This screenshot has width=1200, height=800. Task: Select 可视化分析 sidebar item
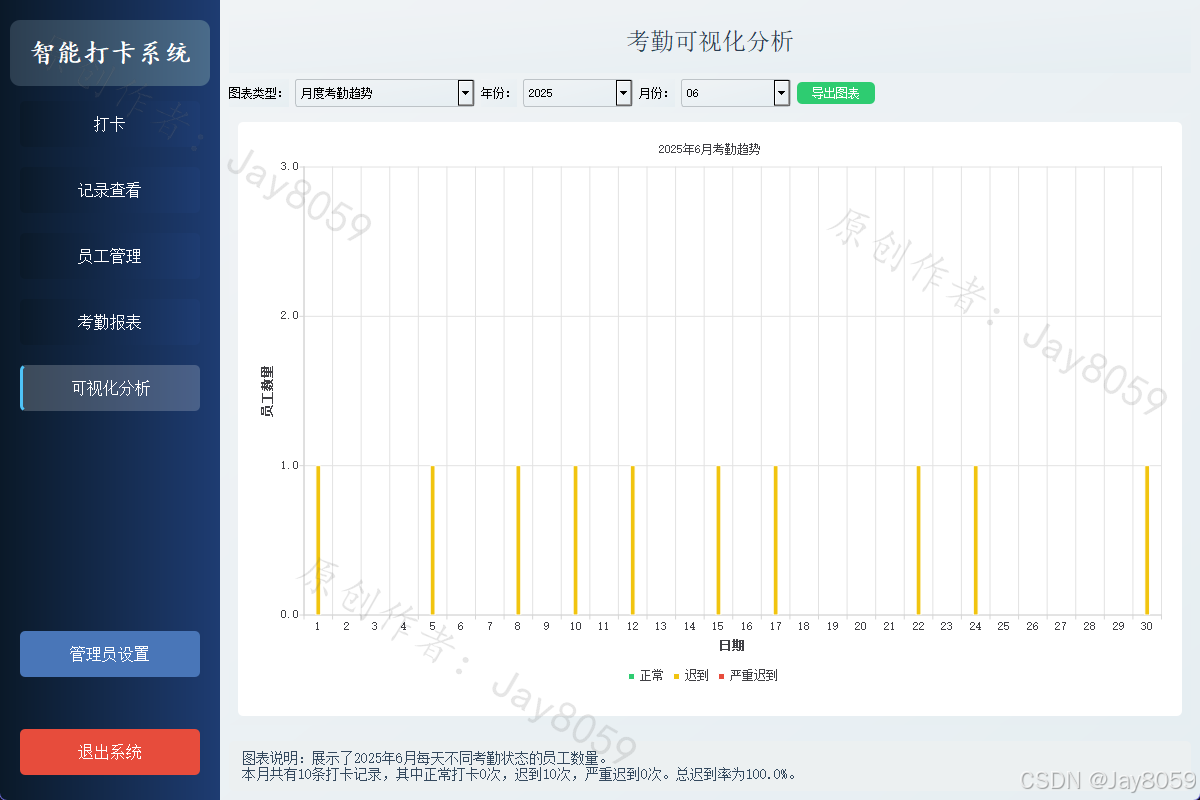pos(110,388)
